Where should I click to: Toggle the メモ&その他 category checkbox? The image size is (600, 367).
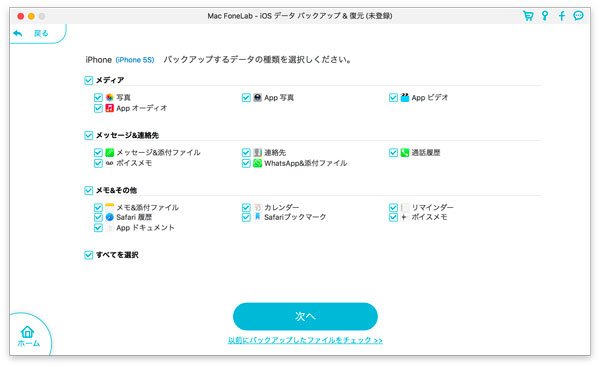pyautogui.click(x=88, y=190)
